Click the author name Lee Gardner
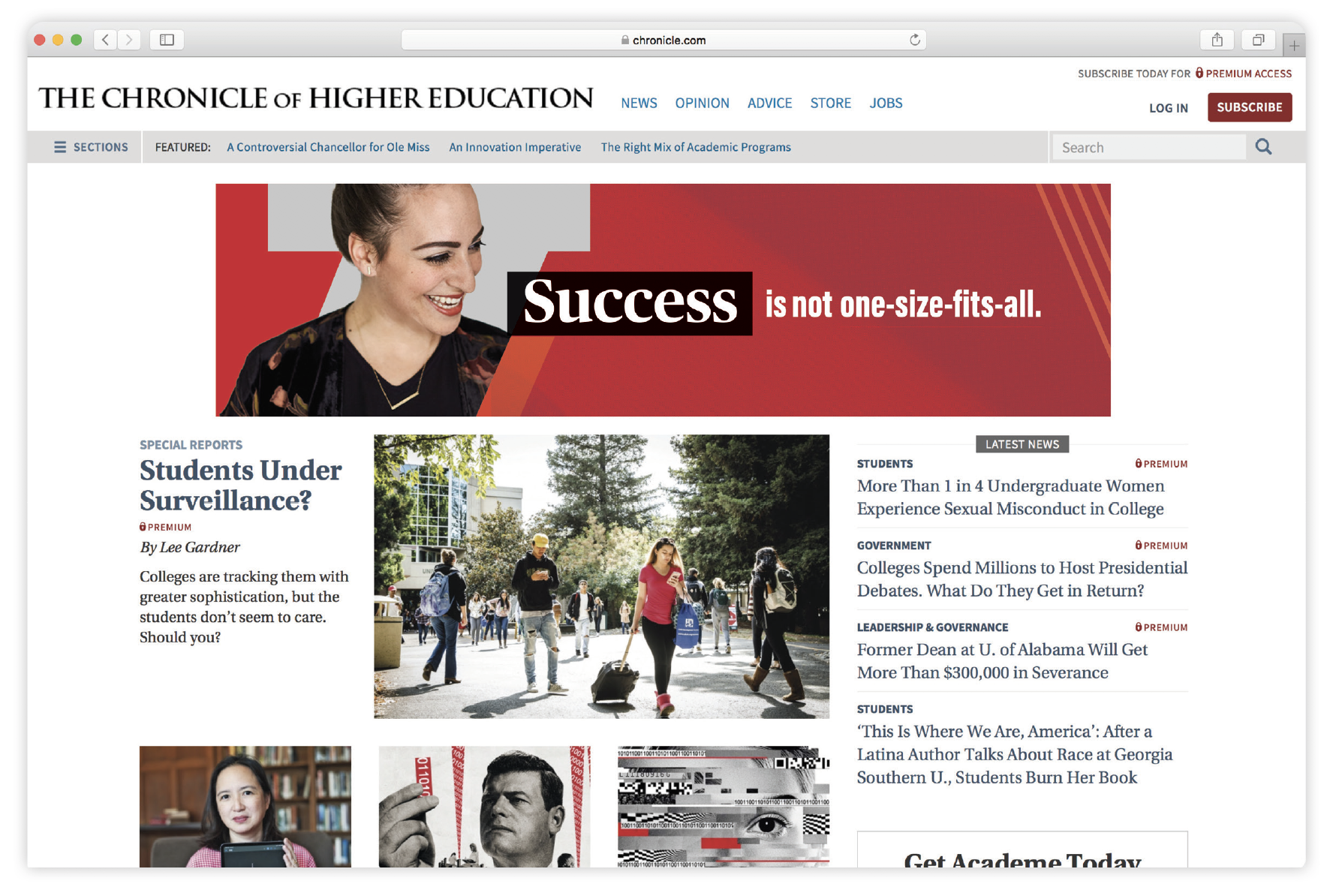 coord(200,547)
